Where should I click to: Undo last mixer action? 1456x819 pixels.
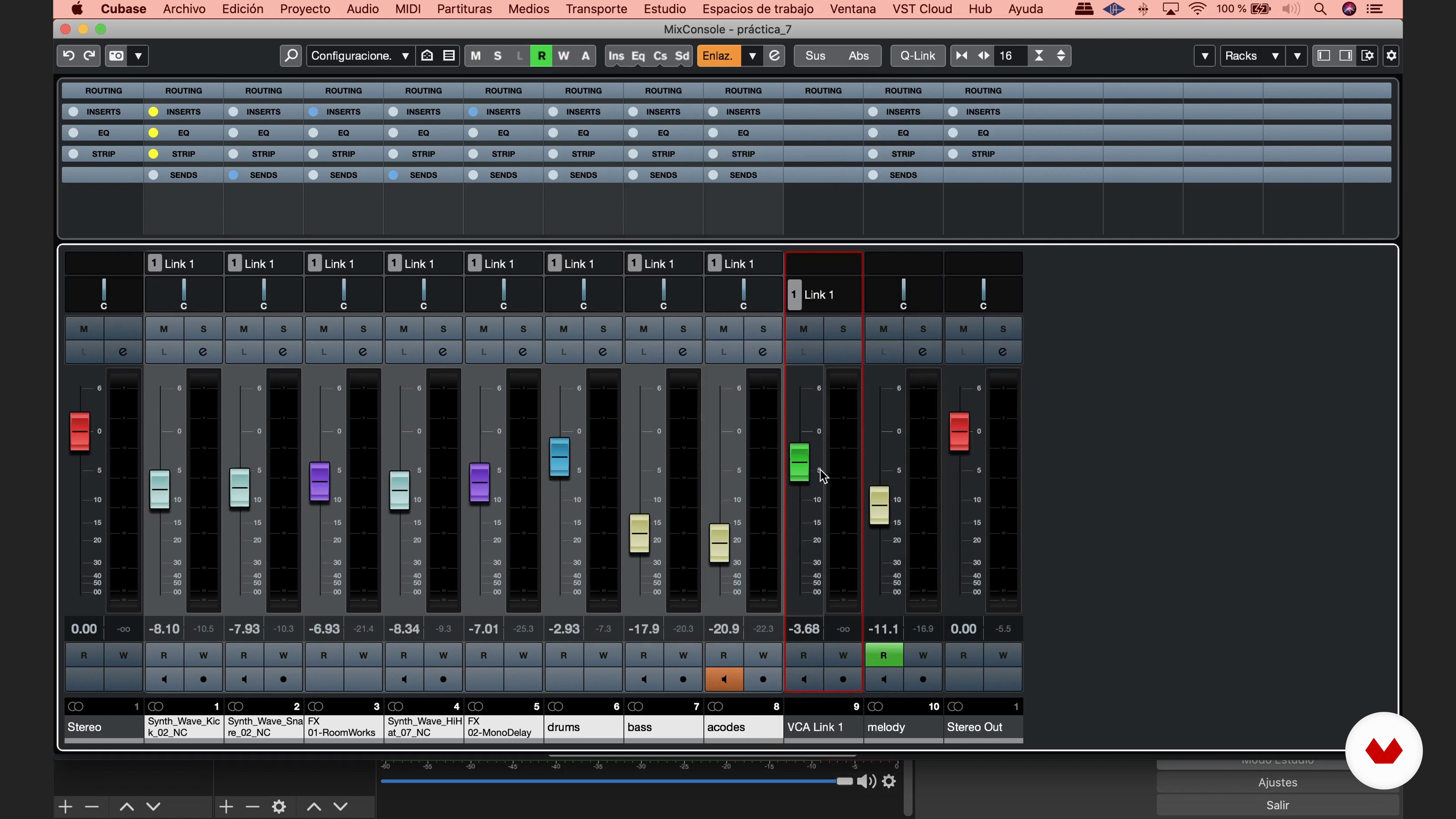click(x=68, y=55)
